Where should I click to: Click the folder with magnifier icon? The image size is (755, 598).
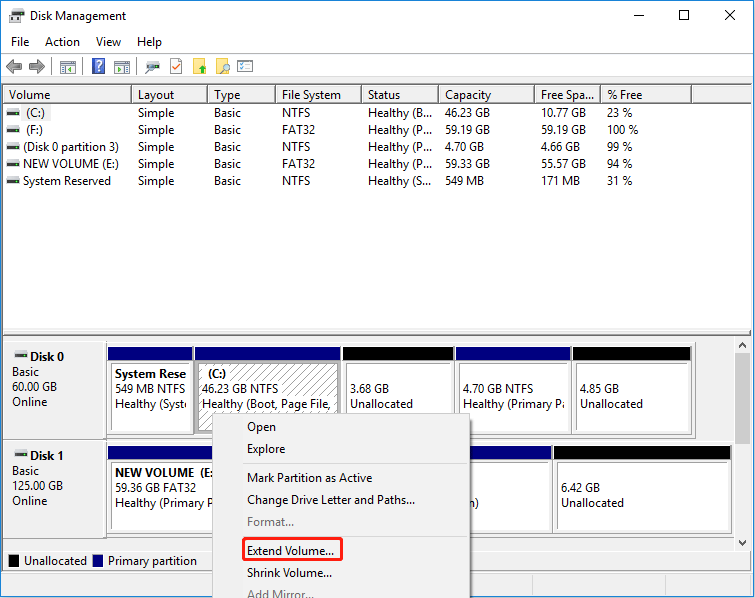pyautogui.click(x=223, y=66)
